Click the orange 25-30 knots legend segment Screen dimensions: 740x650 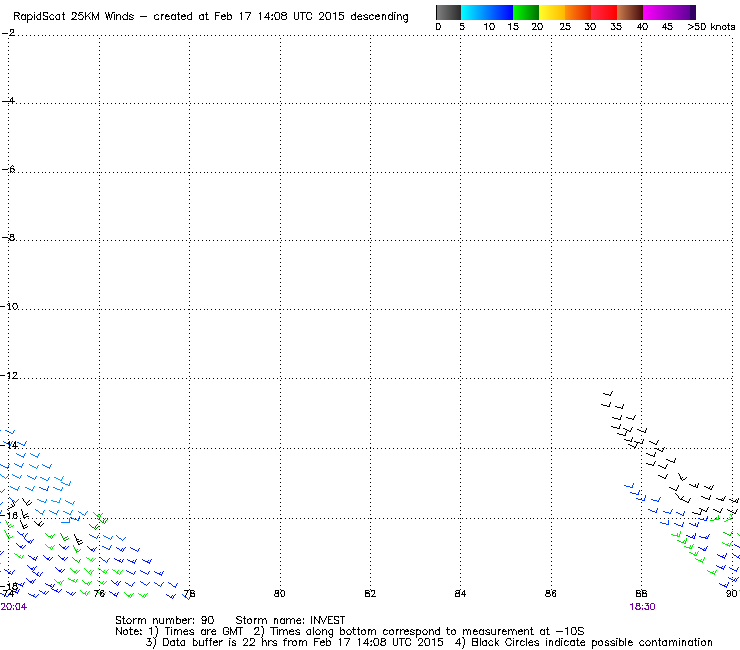(578, 12)
